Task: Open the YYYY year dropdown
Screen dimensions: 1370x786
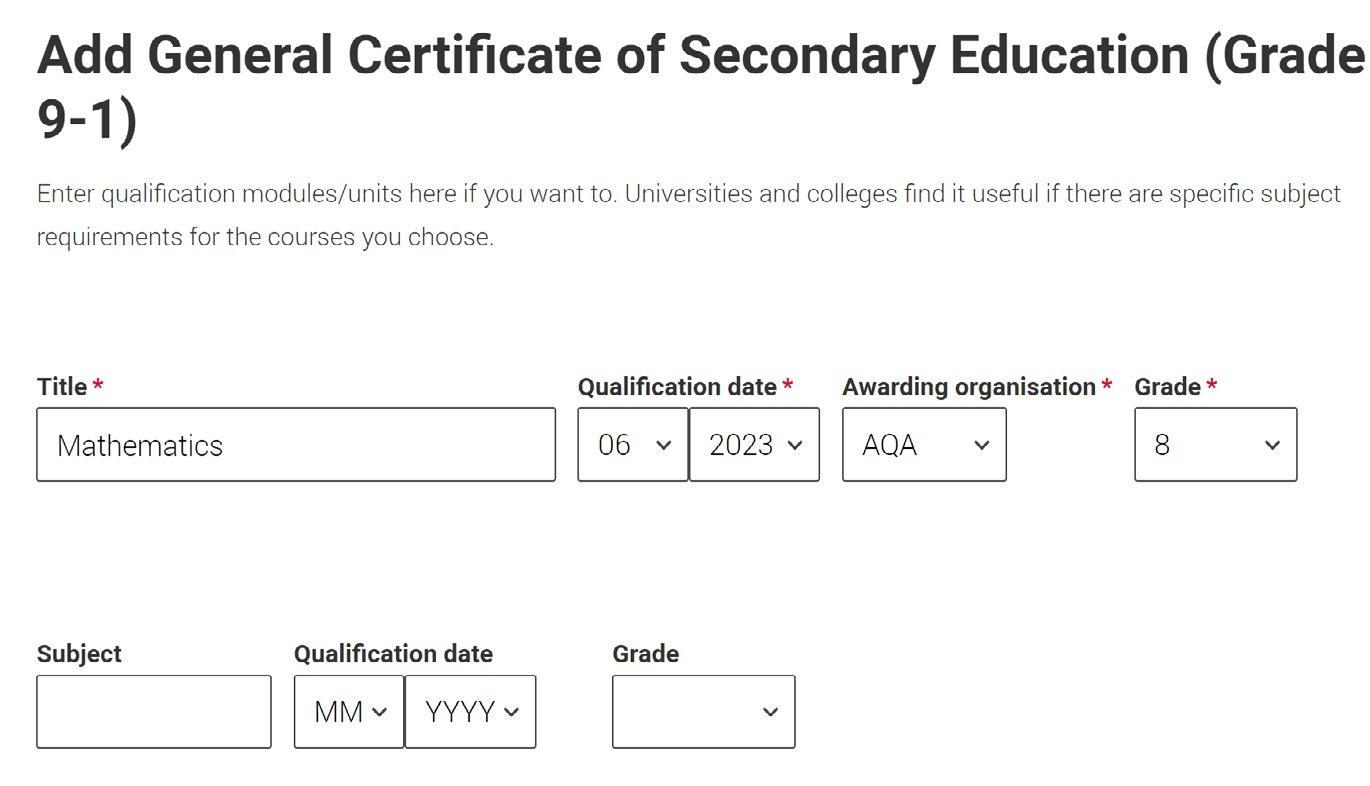Action: 470,712
